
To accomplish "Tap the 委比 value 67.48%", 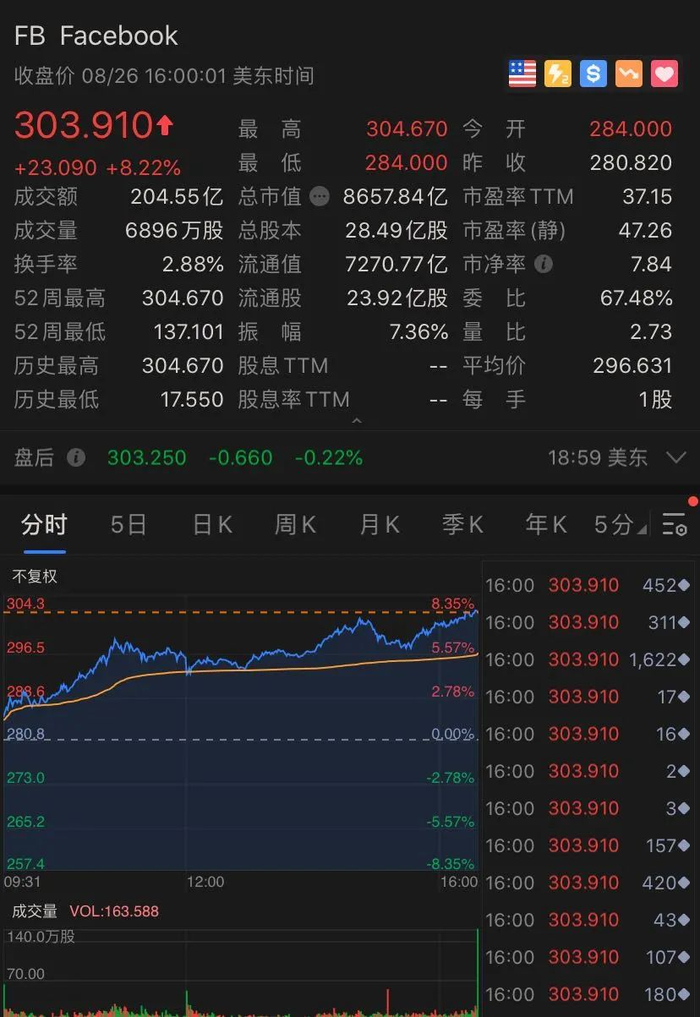I will pos(636,298).
